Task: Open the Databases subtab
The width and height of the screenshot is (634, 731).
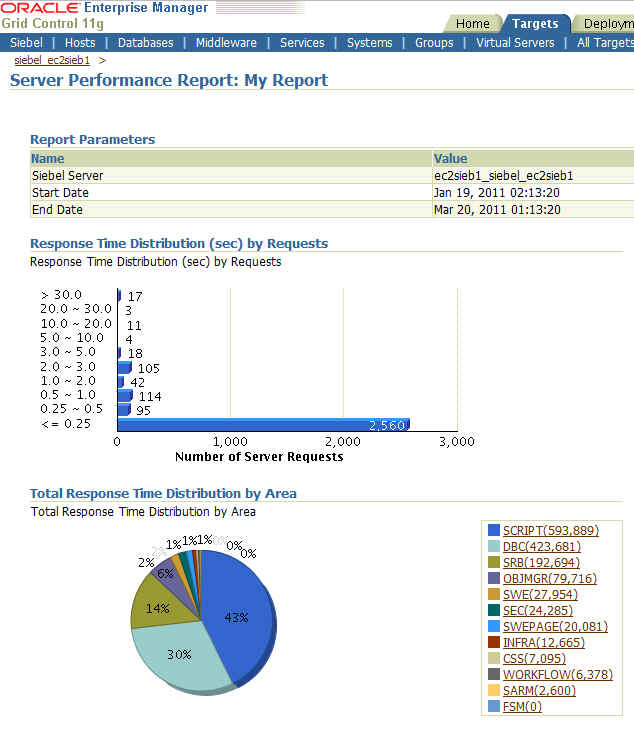Action: 145,43
